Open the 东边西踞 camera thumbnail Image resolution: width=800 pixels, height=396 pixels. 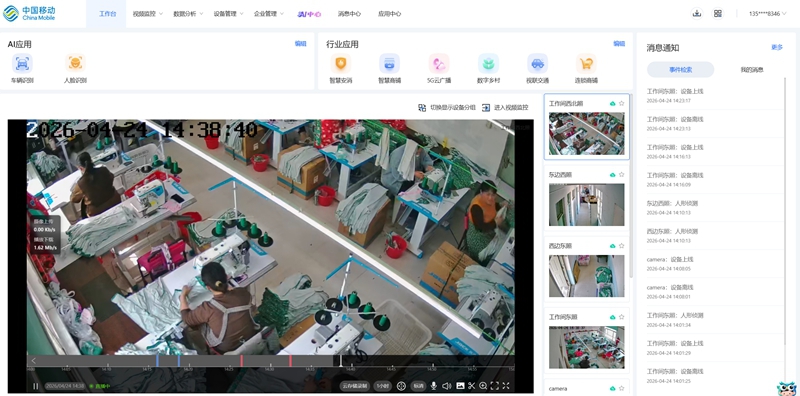tap(586, 205)
